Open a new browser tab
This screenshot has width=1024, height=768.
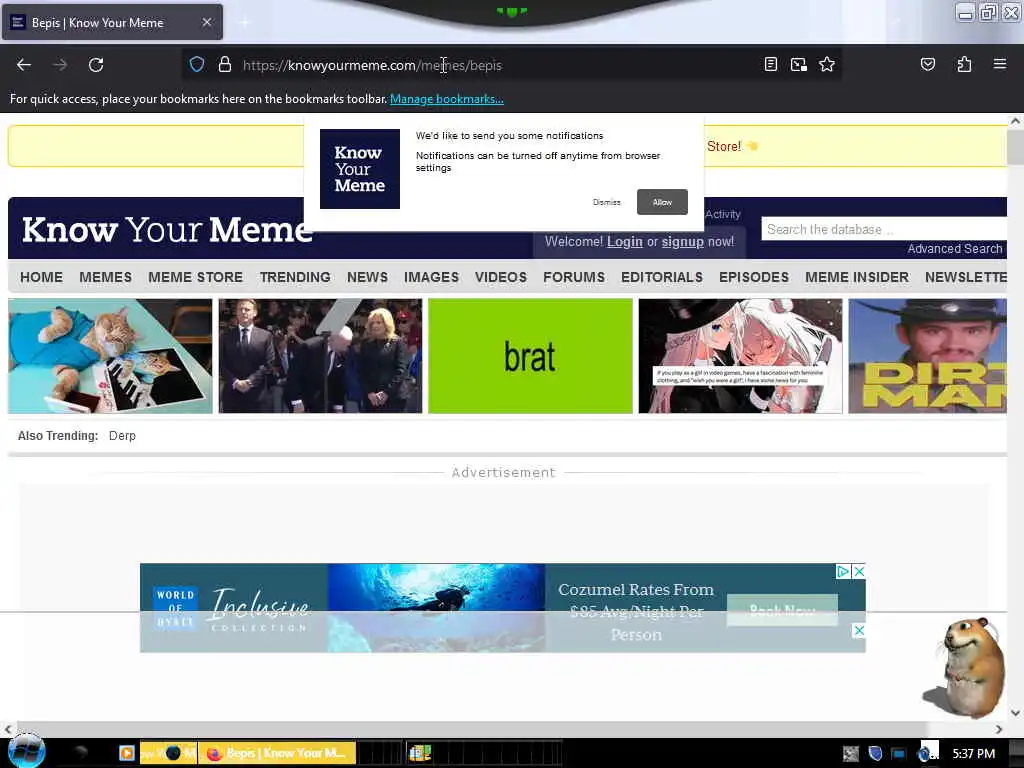[x=244, y=23]
